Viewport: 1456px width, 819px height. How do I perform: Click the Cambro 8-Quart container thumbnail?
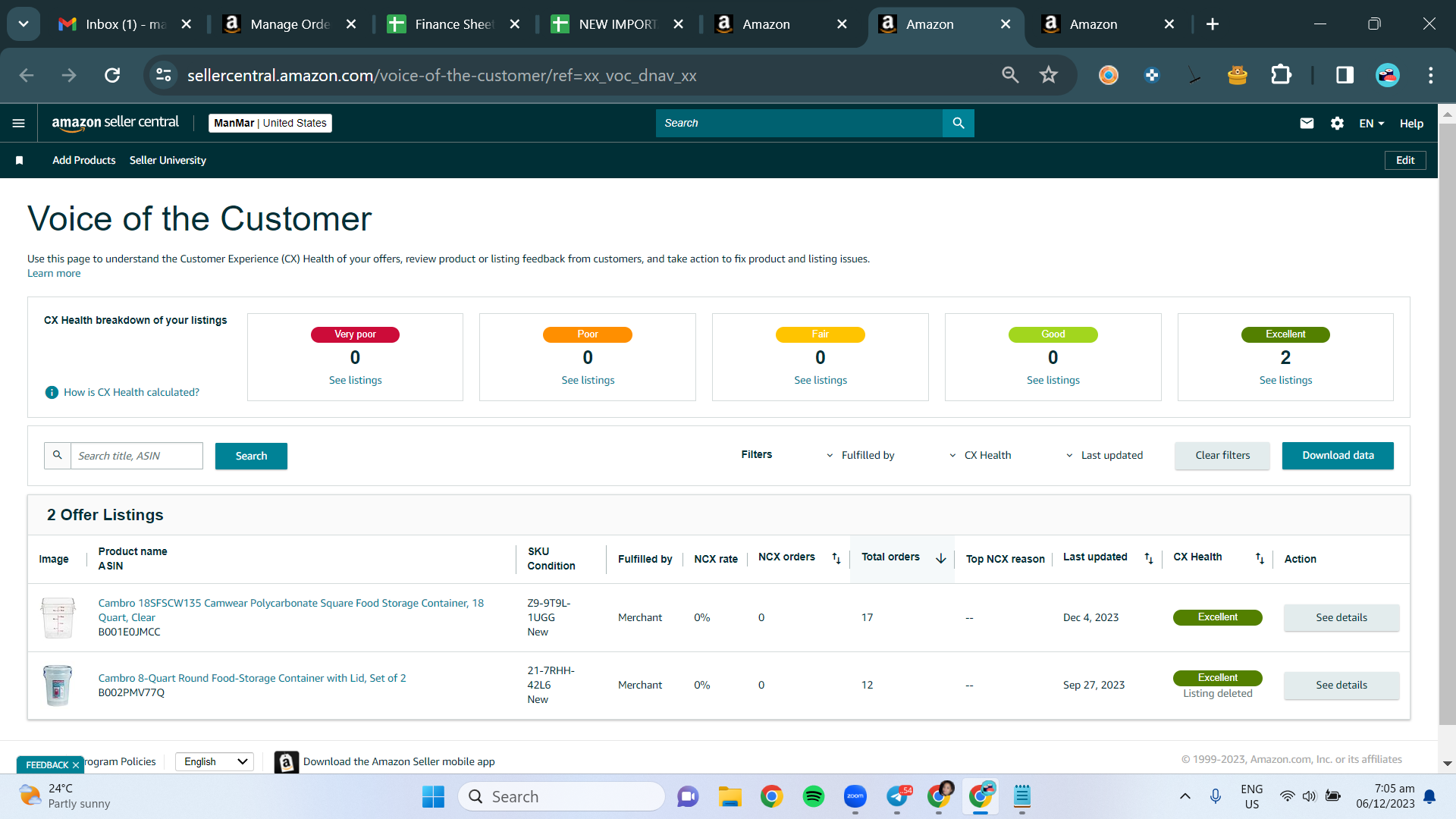click(58, 685)
